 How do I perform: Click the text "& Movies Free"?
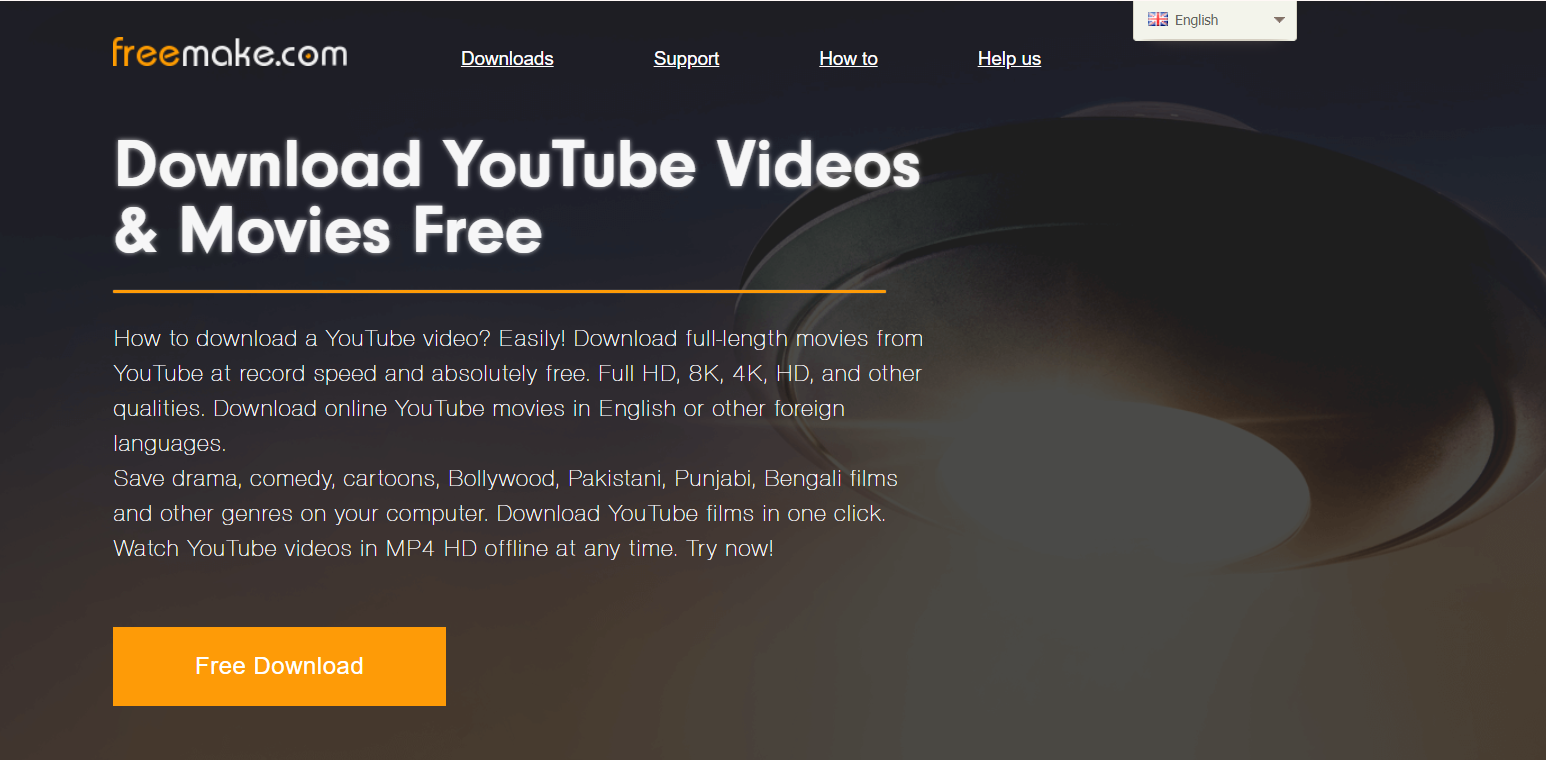point(328,230)
